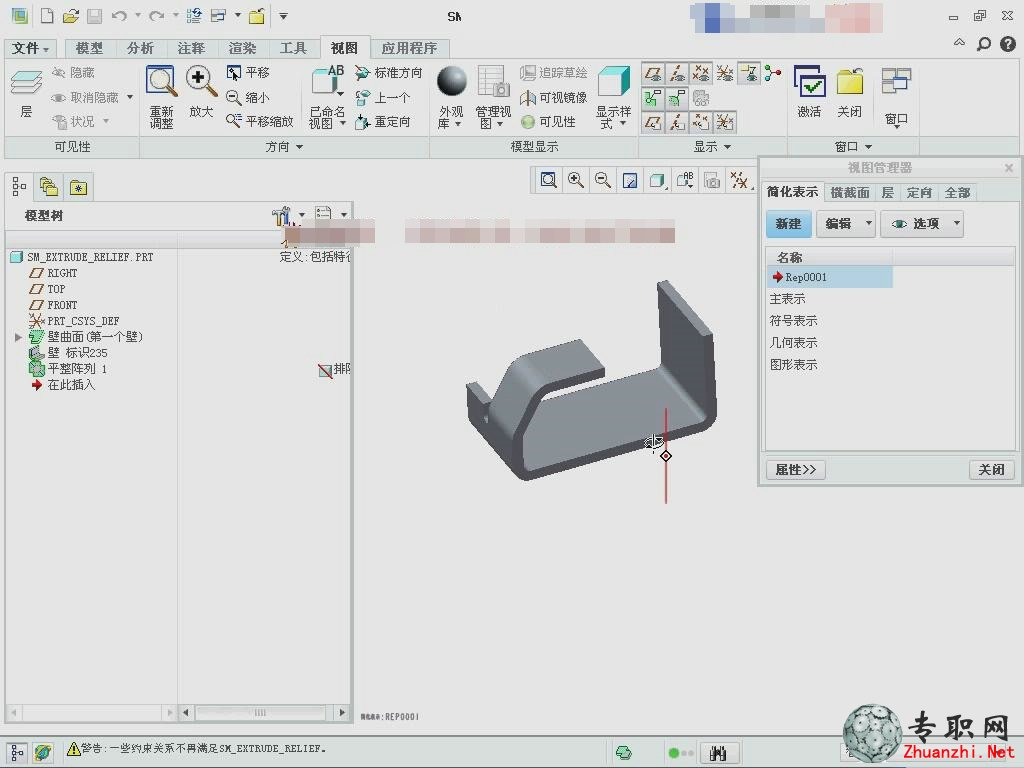Open model tree settings hammer icon

click(x=281, y=215)
